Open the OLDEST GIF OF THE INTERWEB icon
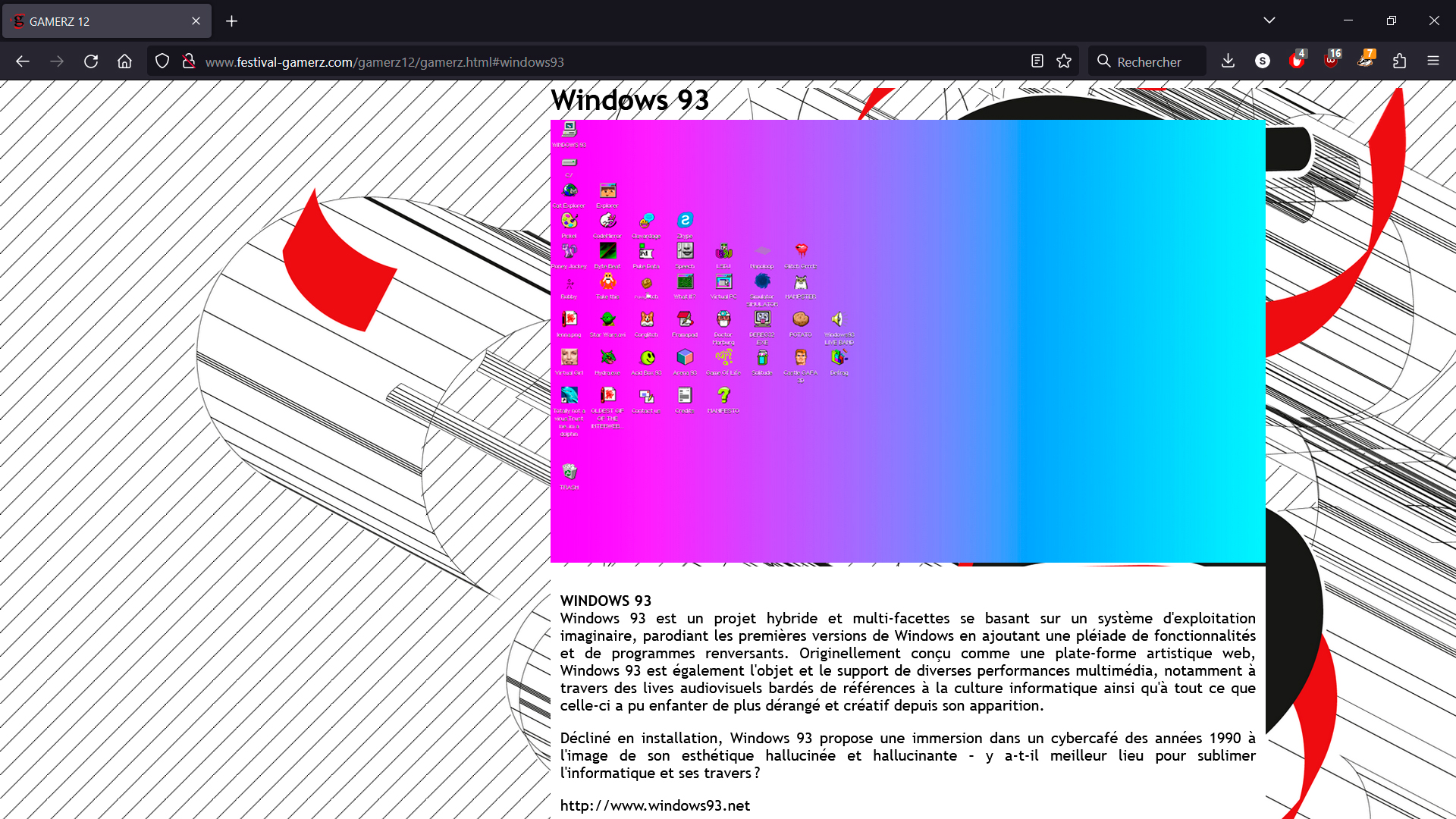Image resolution: width=1456 pixels, height=819 pixels. (x=608, y=396)
